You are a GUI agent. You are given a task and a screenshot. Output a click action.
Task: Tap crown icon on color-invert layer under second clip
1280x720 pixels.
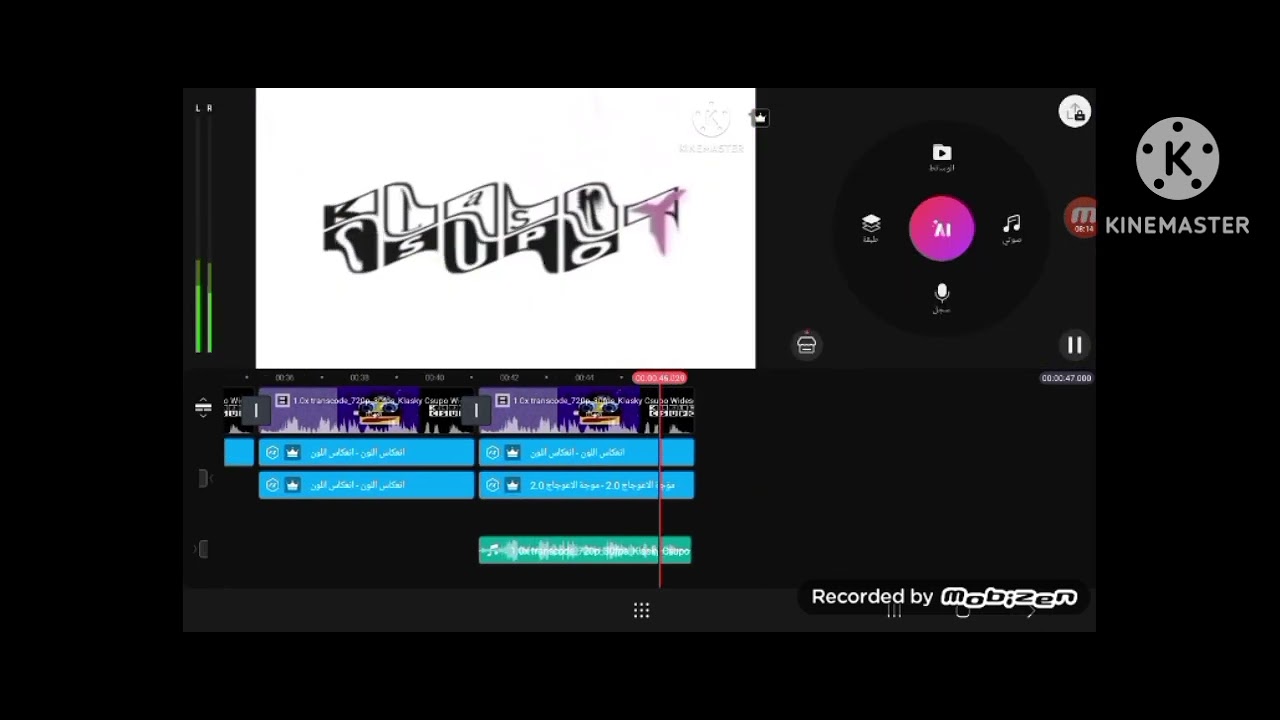pos(513,453)
